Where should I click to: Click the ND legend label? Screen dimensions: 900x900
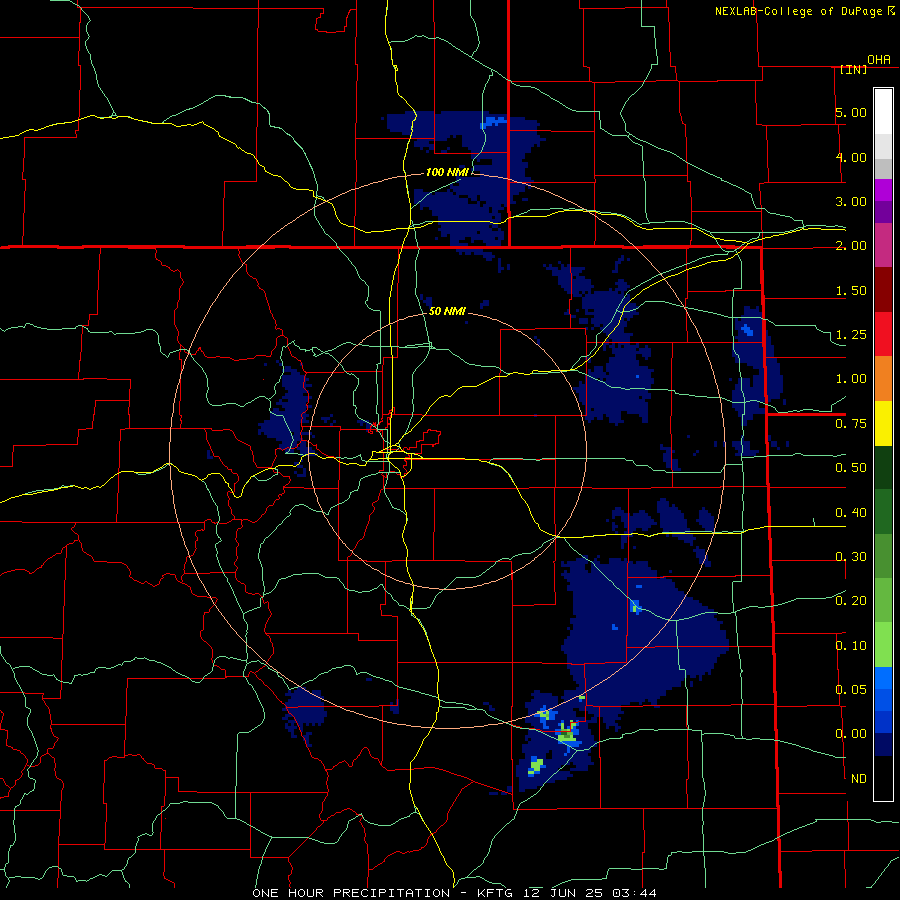pos(858,779)
